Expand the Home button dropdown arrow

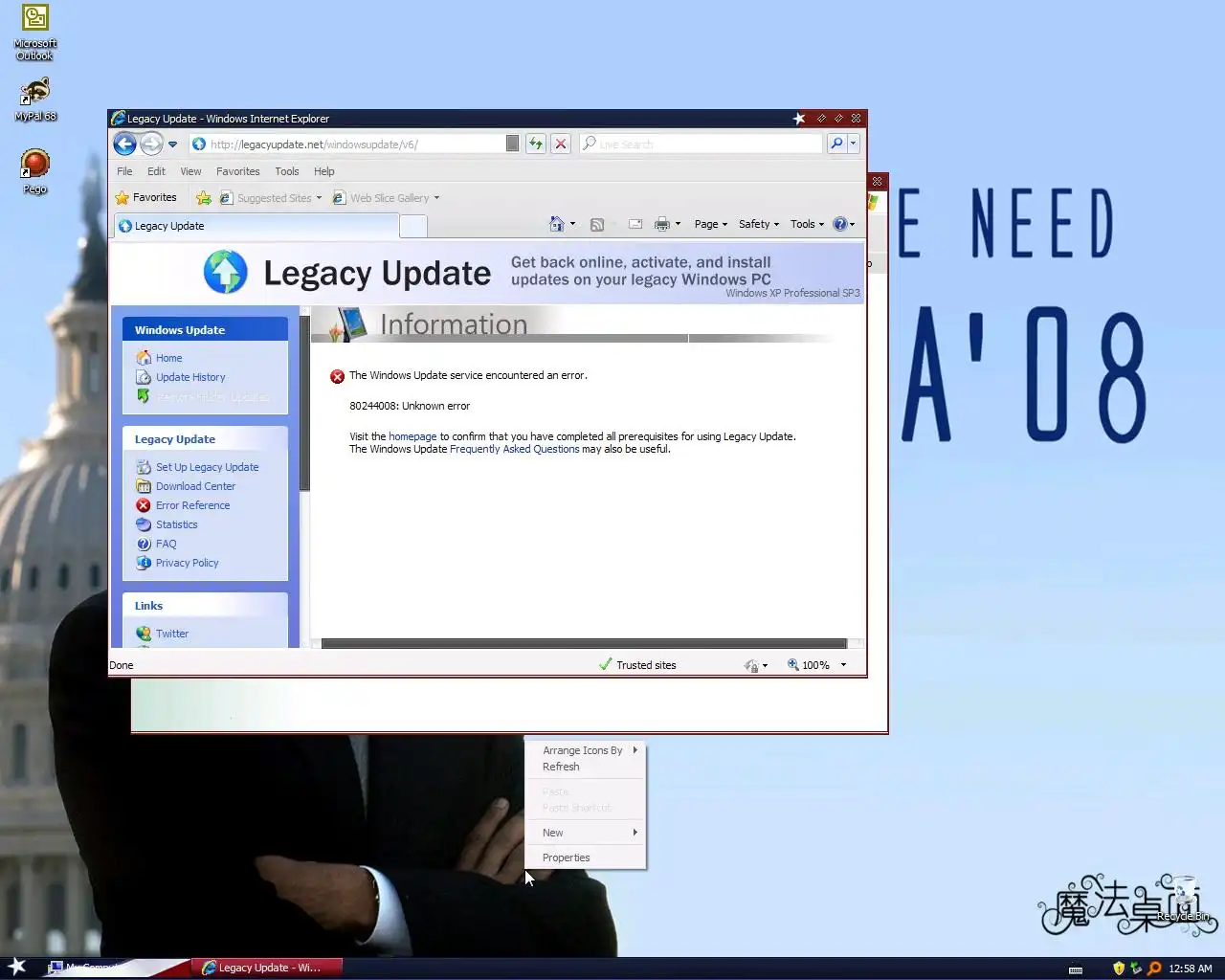572,224
